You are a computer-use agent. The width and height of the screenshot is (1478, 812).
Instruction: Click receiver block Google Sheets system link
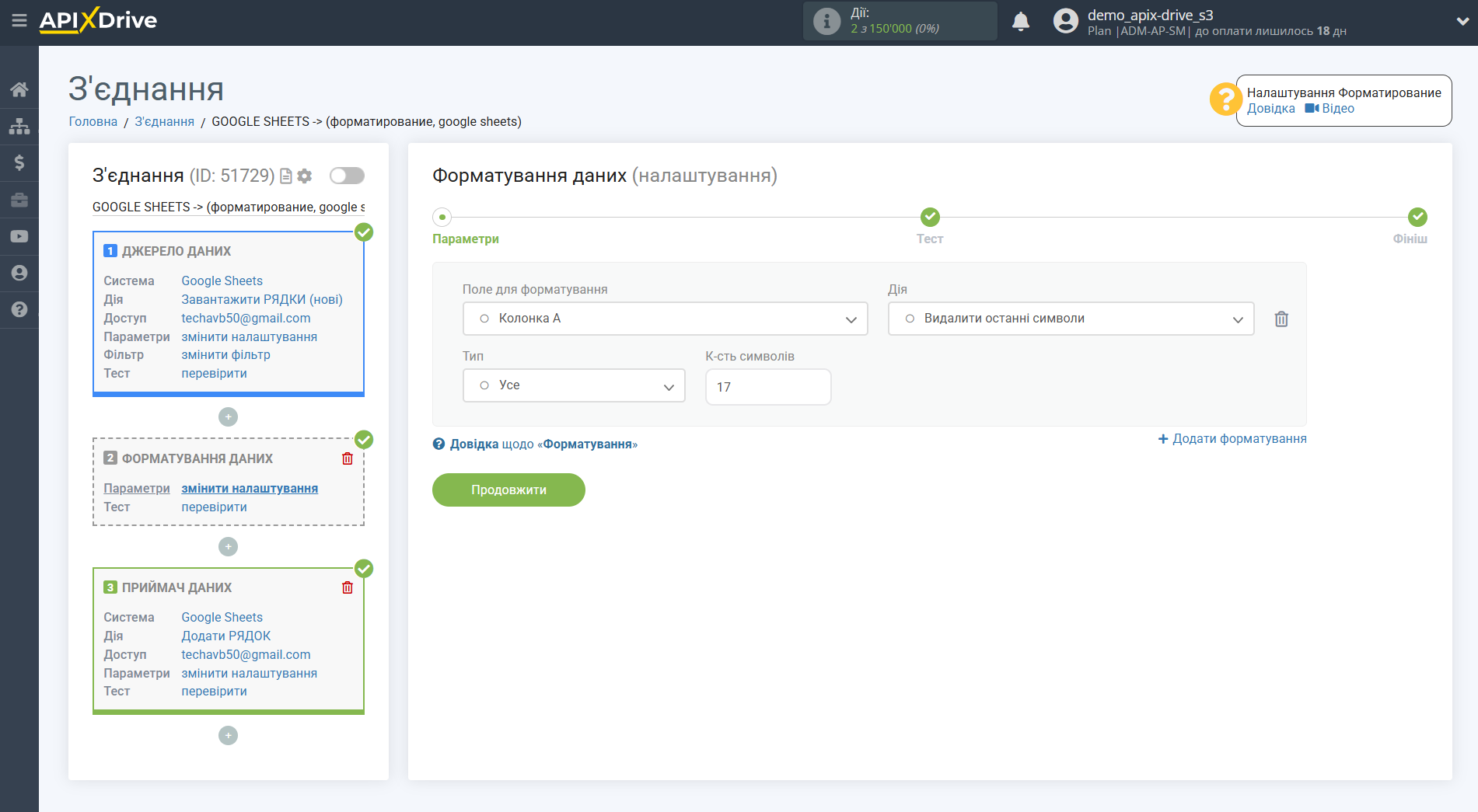pyautogui.click(x=222, y=618)
